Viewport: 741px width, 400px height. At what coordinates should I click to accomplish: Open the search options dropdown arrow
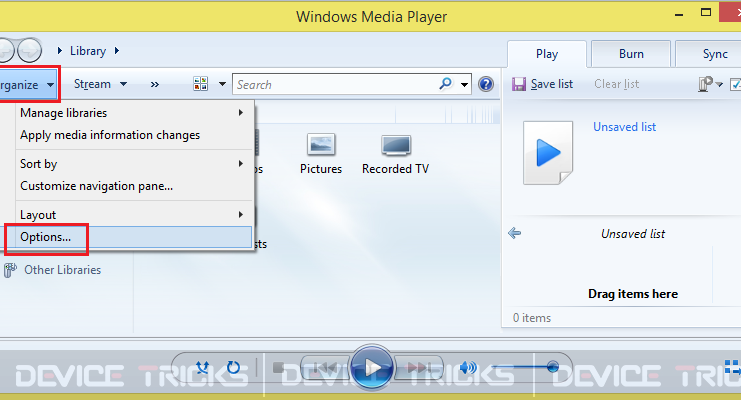point(465,85)
